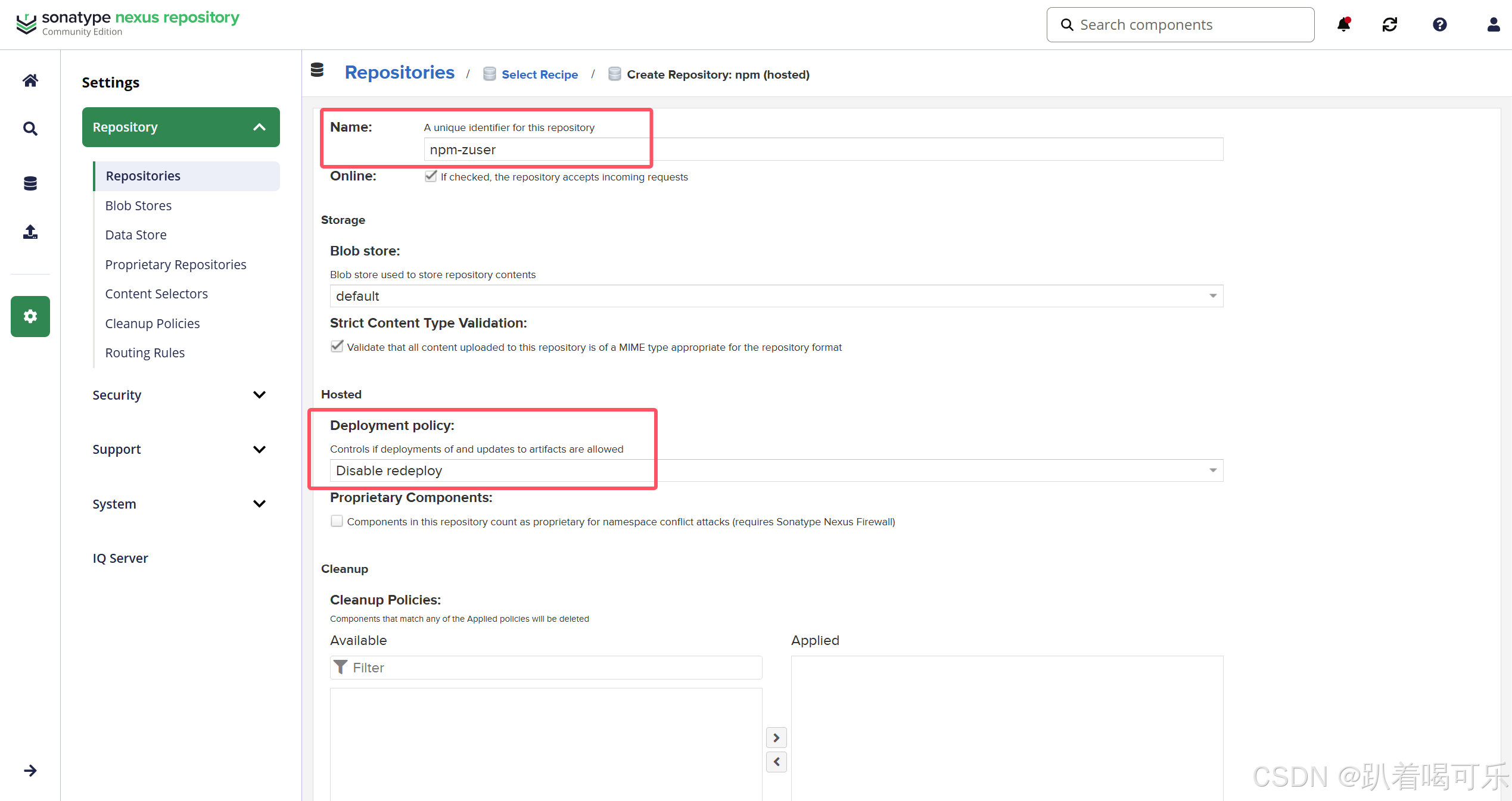
Task: Click the cleanup policies Filter field
Action: point(546,668)
